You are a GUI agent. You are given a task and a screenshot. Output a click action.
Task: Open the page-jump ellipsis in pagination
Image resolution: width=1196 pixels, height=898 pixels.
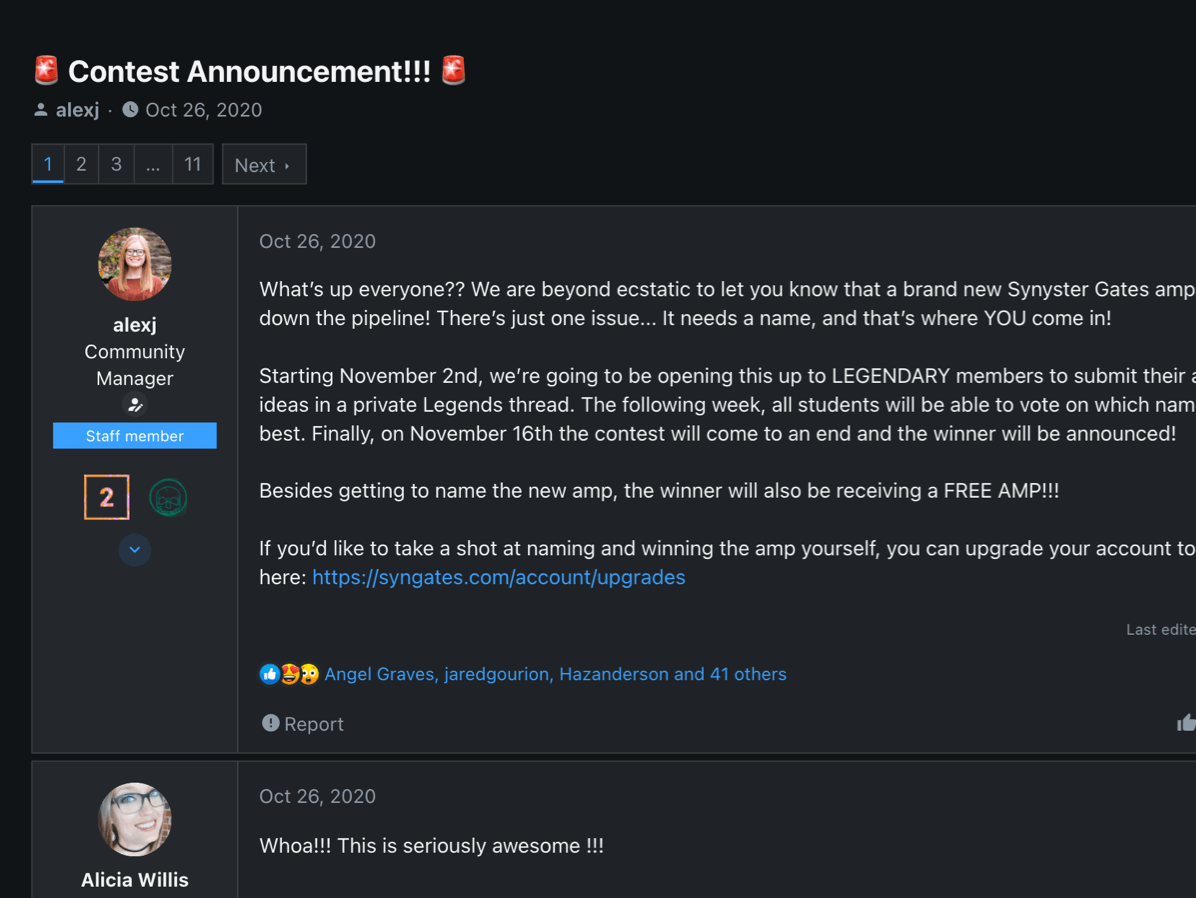pyautogui.click(x=153, y=164)
